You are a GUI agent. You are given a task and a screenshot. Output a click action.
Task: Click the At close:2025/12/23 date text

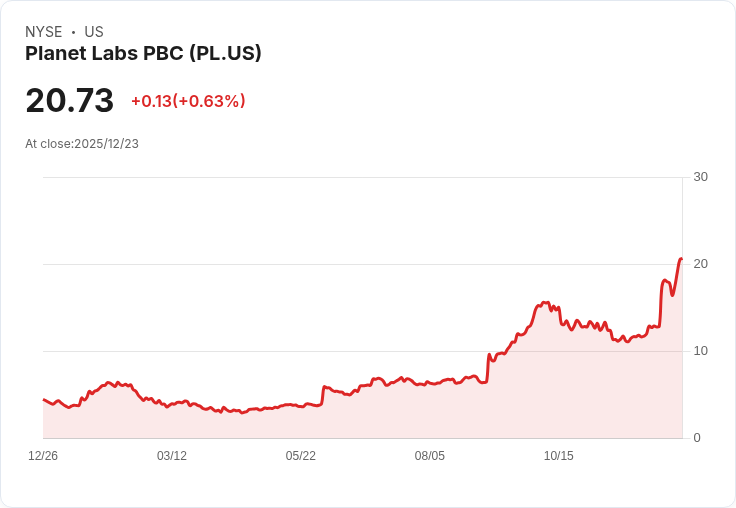click(x=82, y=144)
